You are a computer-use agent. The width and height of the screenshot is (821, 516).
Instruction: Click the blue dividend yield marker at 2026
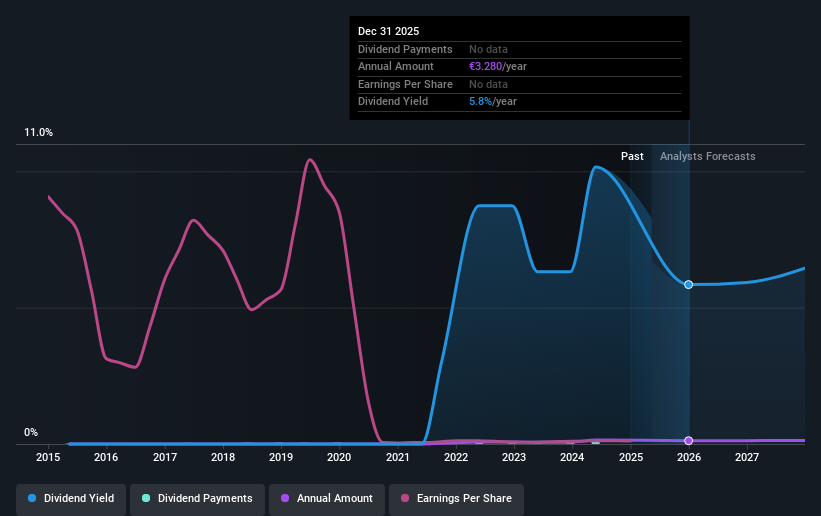click(689, 284)
